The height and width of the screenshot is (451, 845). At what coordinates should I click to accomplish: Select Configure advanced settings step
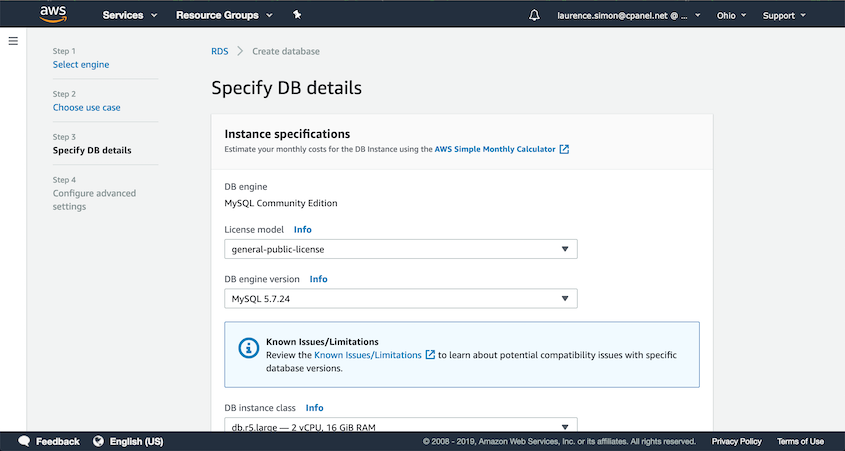tap(94, 200)
